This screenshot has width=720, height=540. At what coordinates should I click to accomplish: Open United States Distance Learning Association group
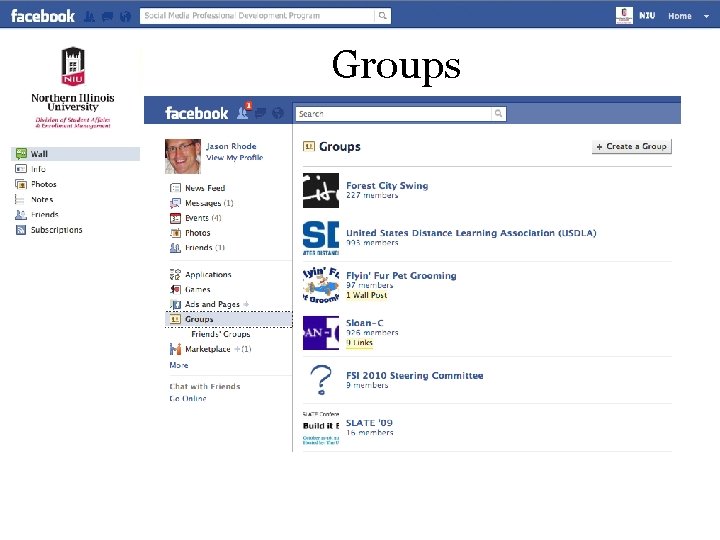click(471, 233)
